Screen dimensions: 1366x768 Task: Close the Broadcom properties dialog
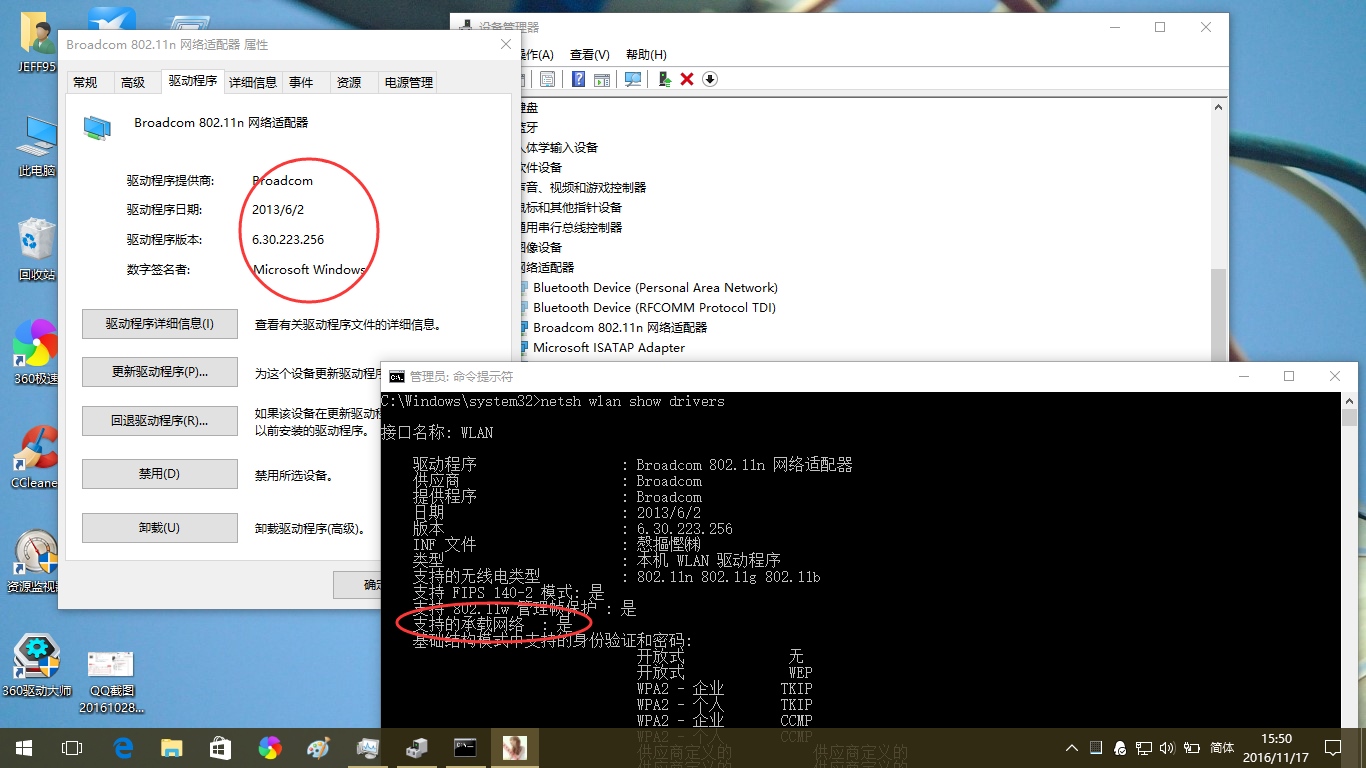pyautogui.click(x=506, y=44)
